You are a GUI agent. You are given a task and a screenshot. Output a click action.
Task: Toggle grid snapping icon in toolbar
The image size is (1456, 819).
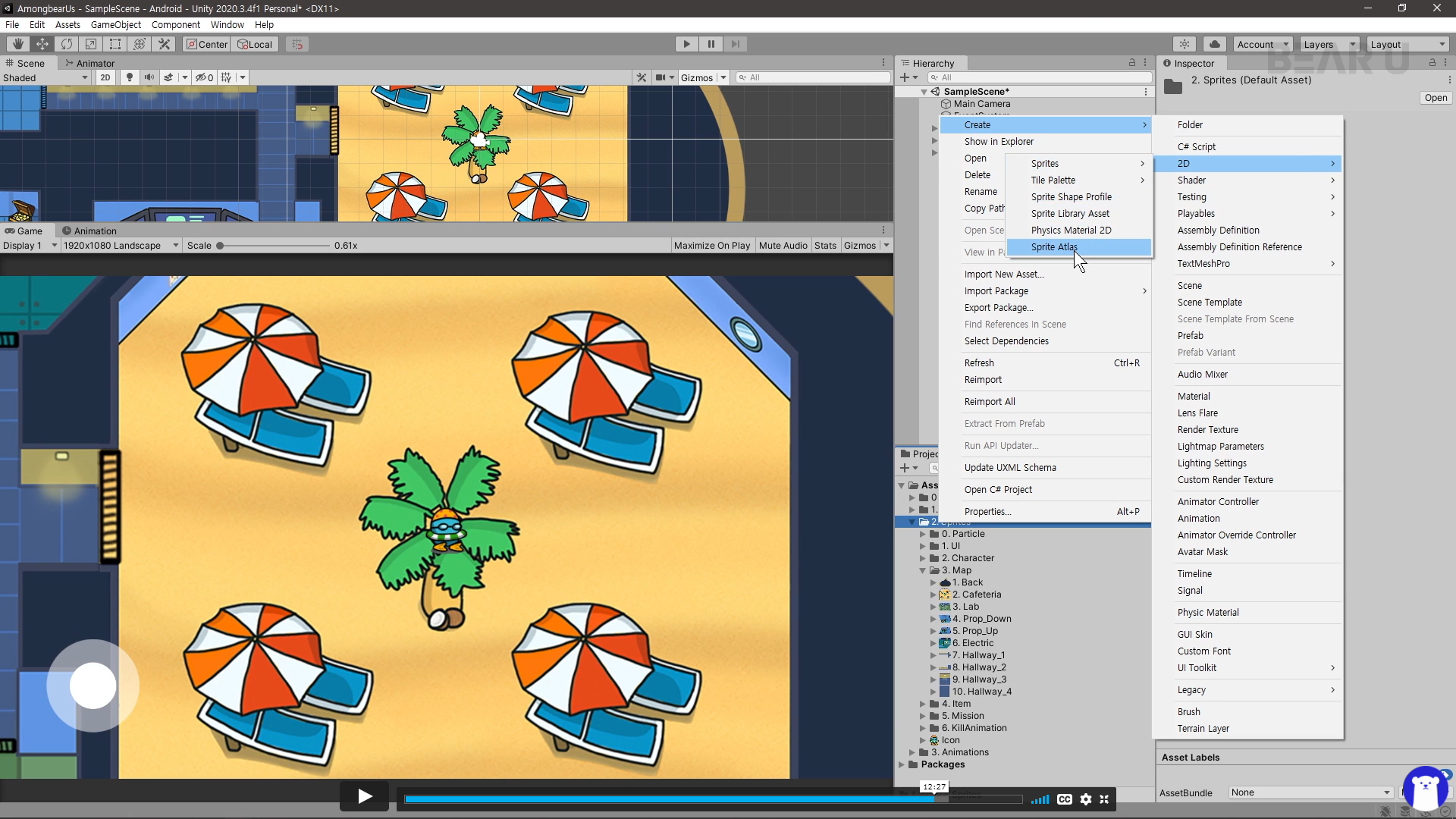(297, 44)
